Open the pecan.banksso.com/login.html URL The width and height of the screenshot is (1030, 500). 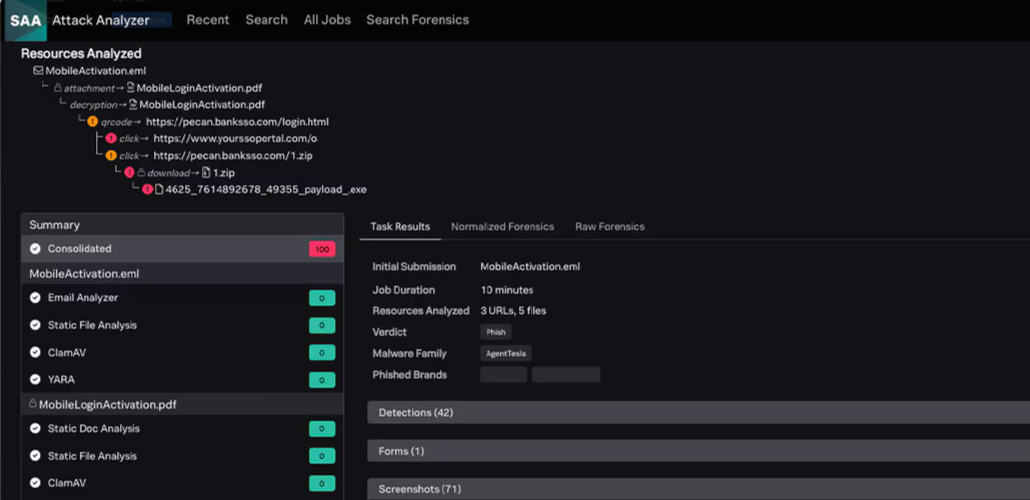(237, 122)
